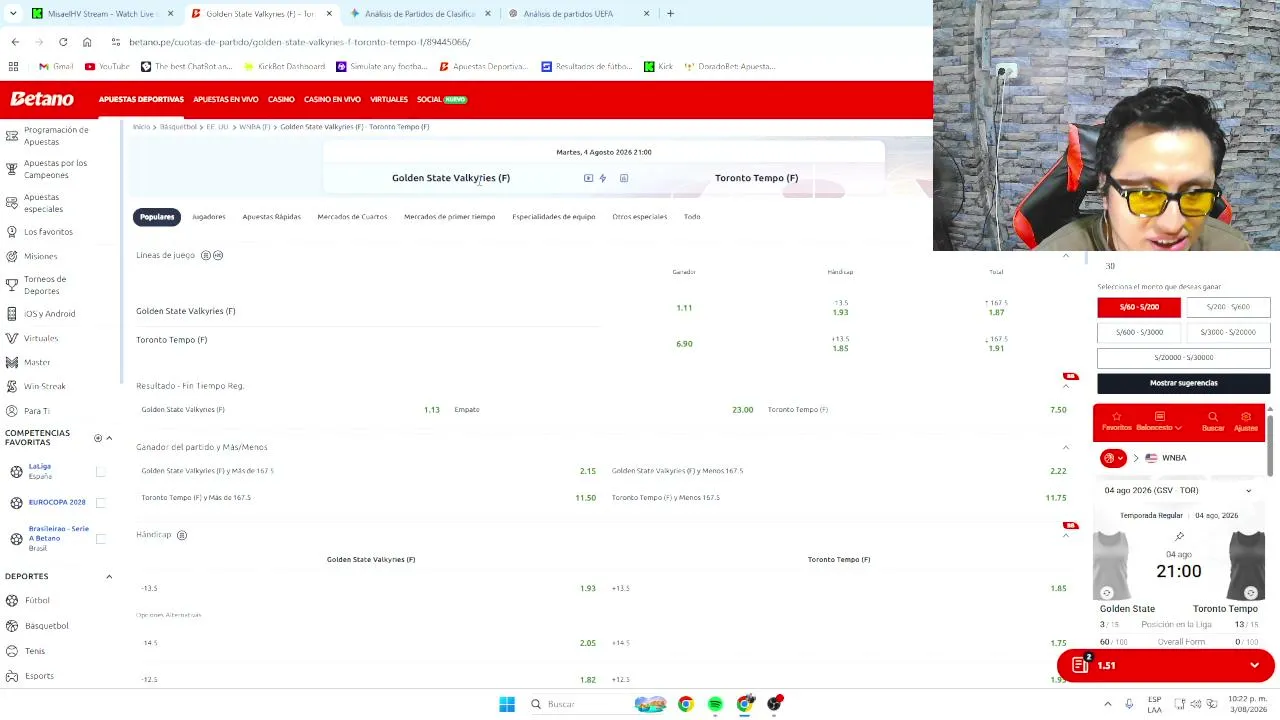The width and height of the screenshot is (1280, 720).
Task: Click the Fútbol sport icon
Action: tap(12, 600)
